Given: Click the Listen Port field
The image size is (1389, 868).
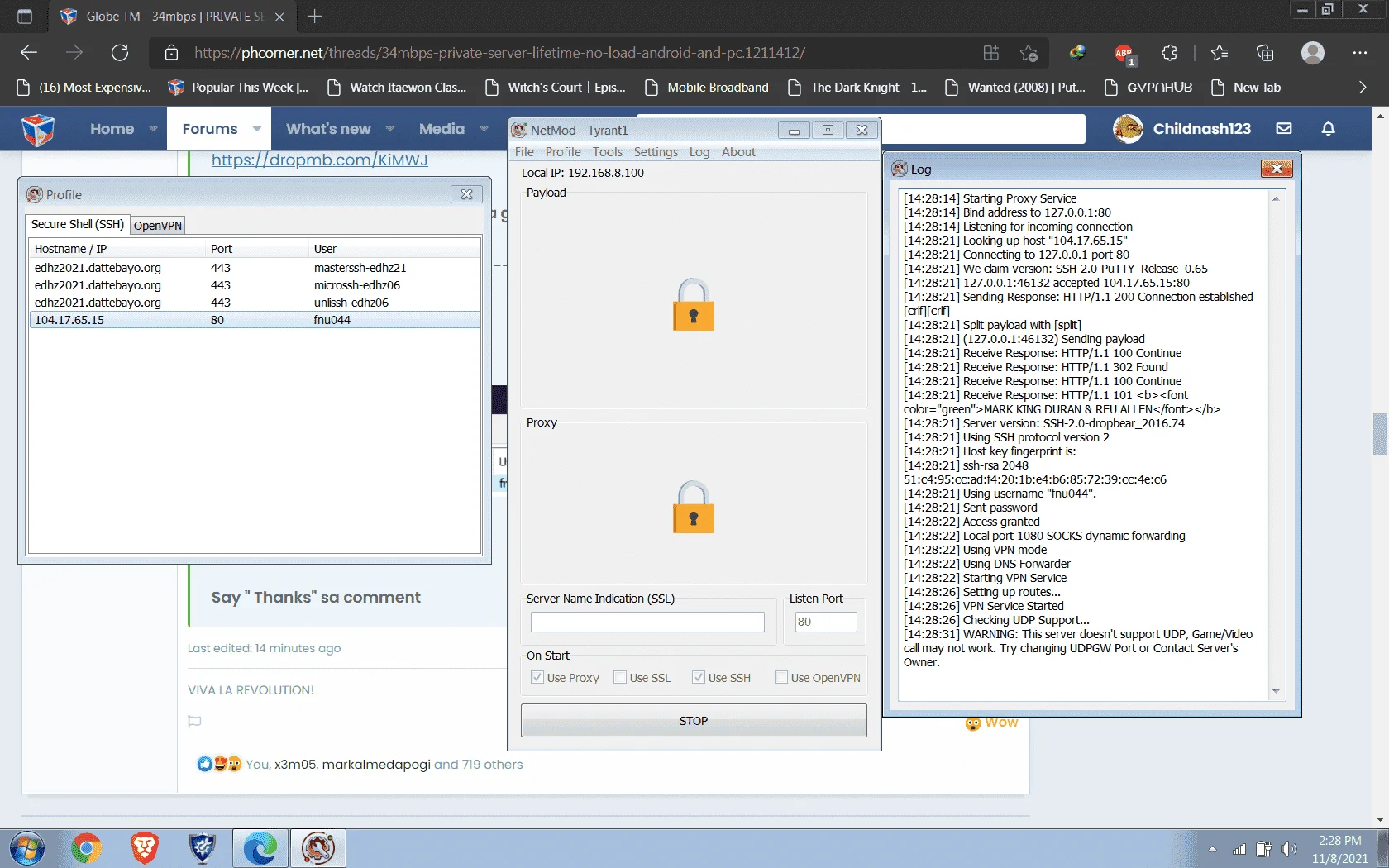Looking at the screenshot, I should pyautogui.click(x=826, y=622).
